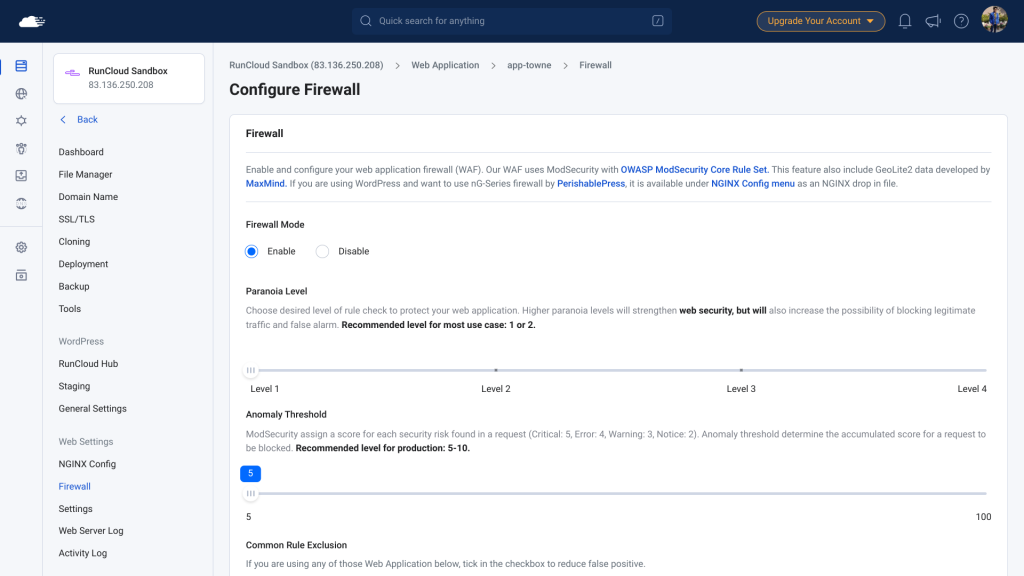Open Deployment in the side menu
The image size is (1024, 576).
[x=83, y=264]
